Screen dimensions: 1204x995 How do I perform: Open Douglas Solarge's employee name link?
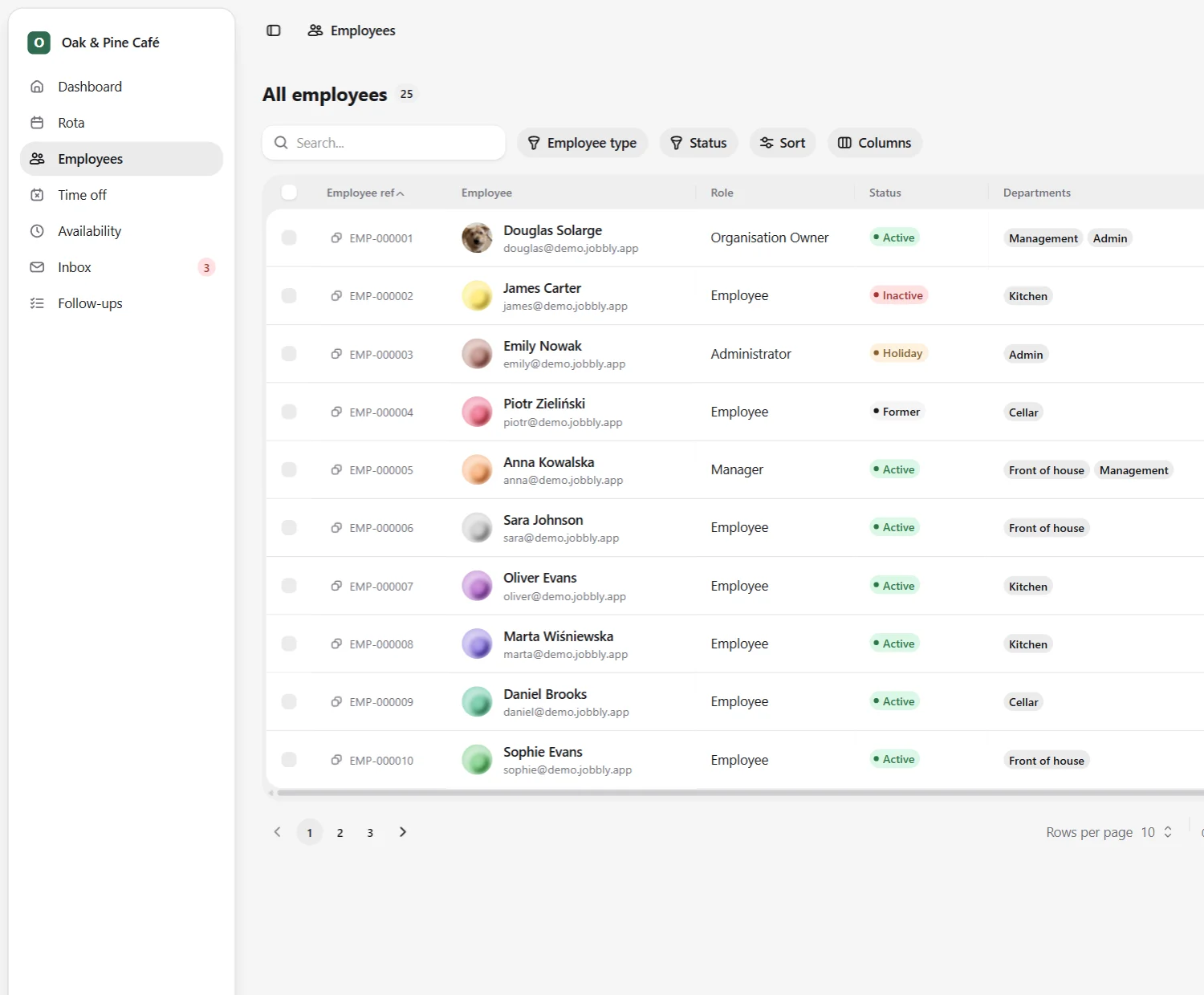(x=552, y=230)
